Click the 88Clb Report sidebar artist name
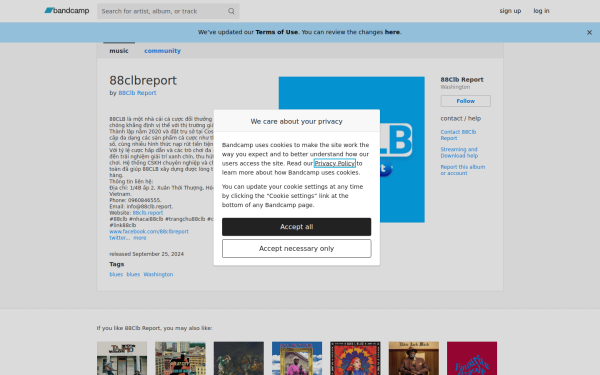 (461, 80)
